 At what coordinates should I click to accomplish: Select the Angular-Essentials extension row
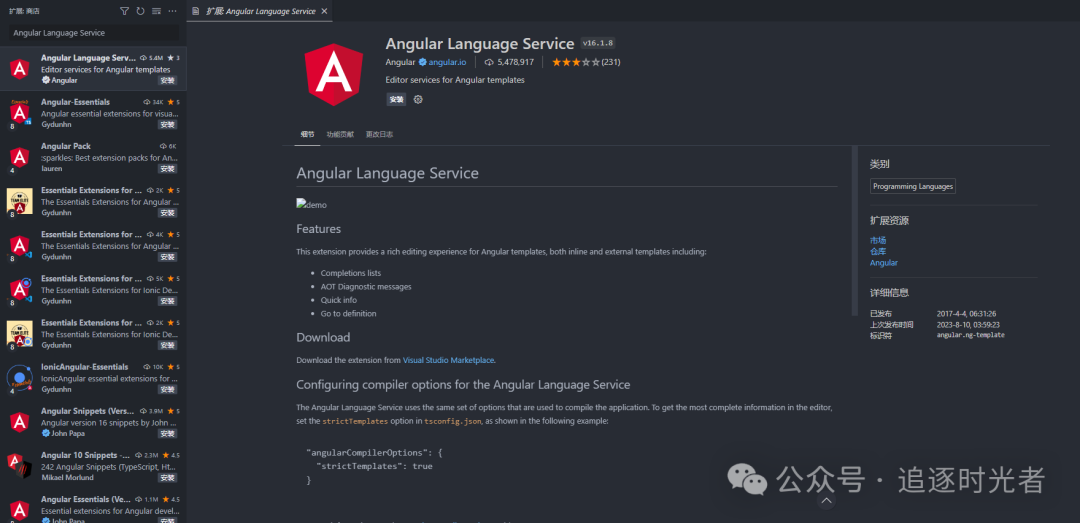pyautogui.click(x=93, y=113)
